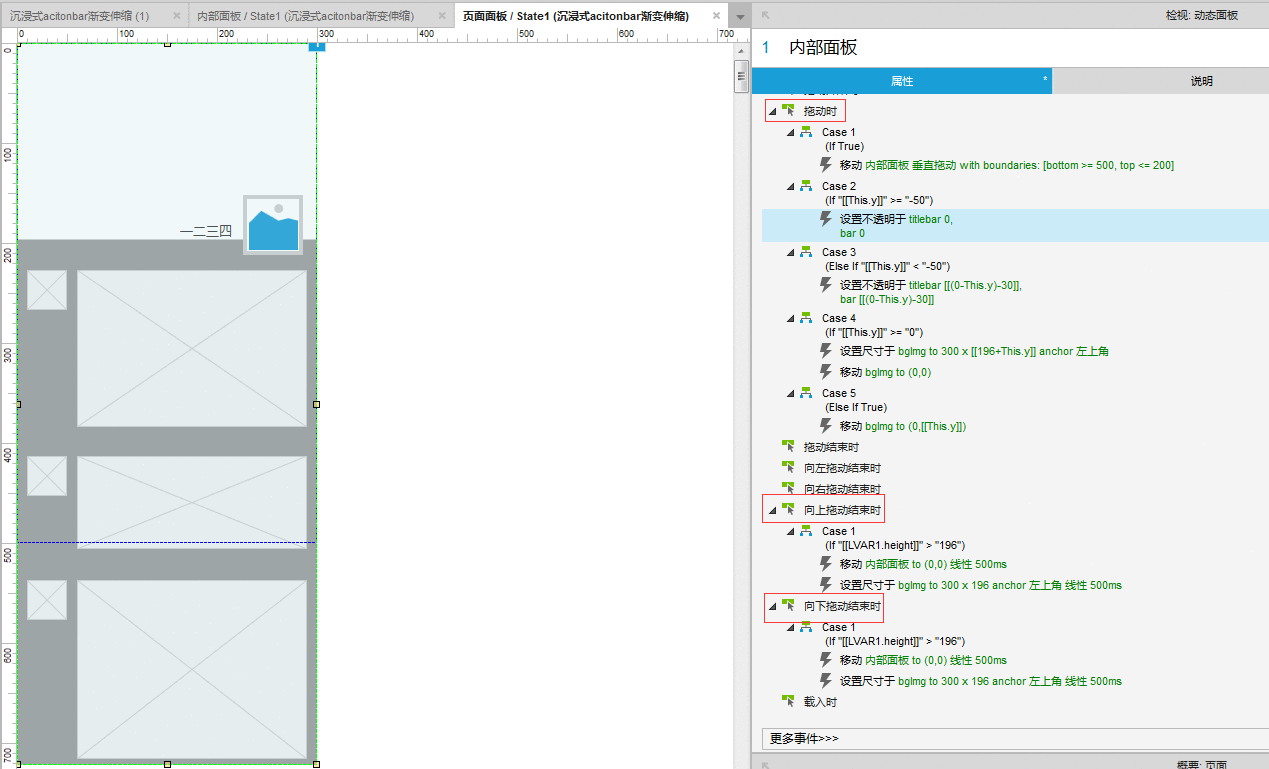The image size is (1269, 769).
Task: Click Case 1 icon under 向上拖动结束时
Action: [806, 531]
